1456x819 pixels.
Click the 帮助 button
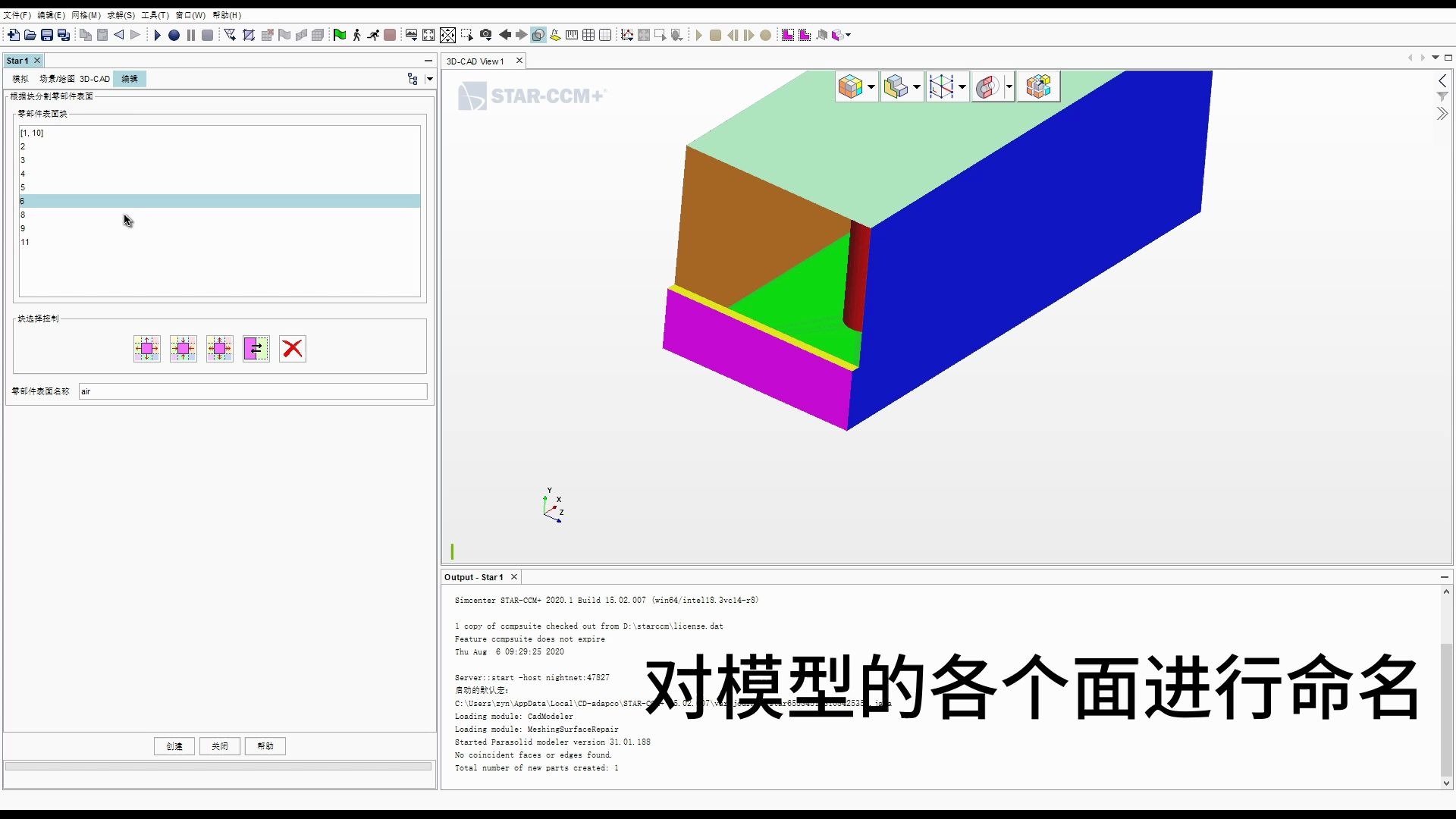265,746
